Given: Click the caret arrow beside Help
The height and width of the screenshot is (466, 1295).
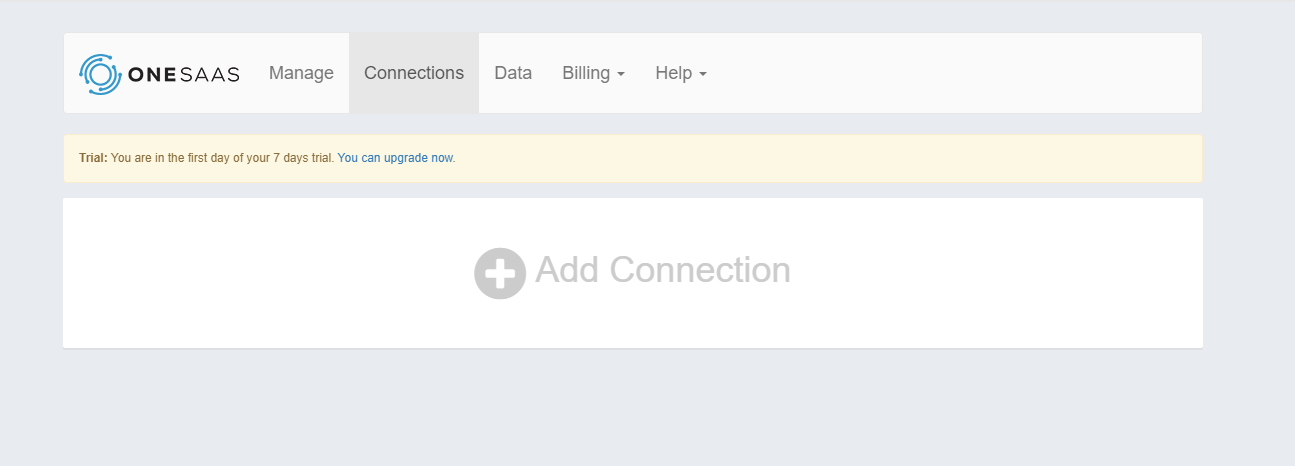Looking at the screenshot, I should (x=703, y=75).
